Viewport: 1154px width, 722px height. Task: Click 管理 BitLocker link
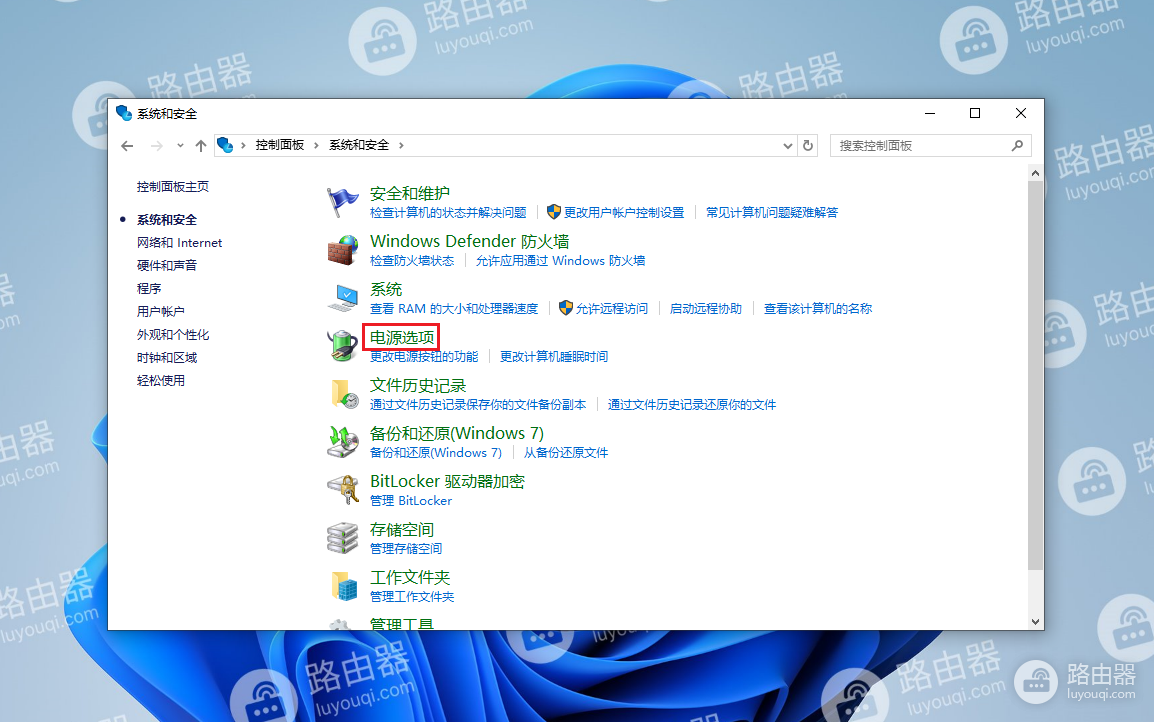(411, 500)
